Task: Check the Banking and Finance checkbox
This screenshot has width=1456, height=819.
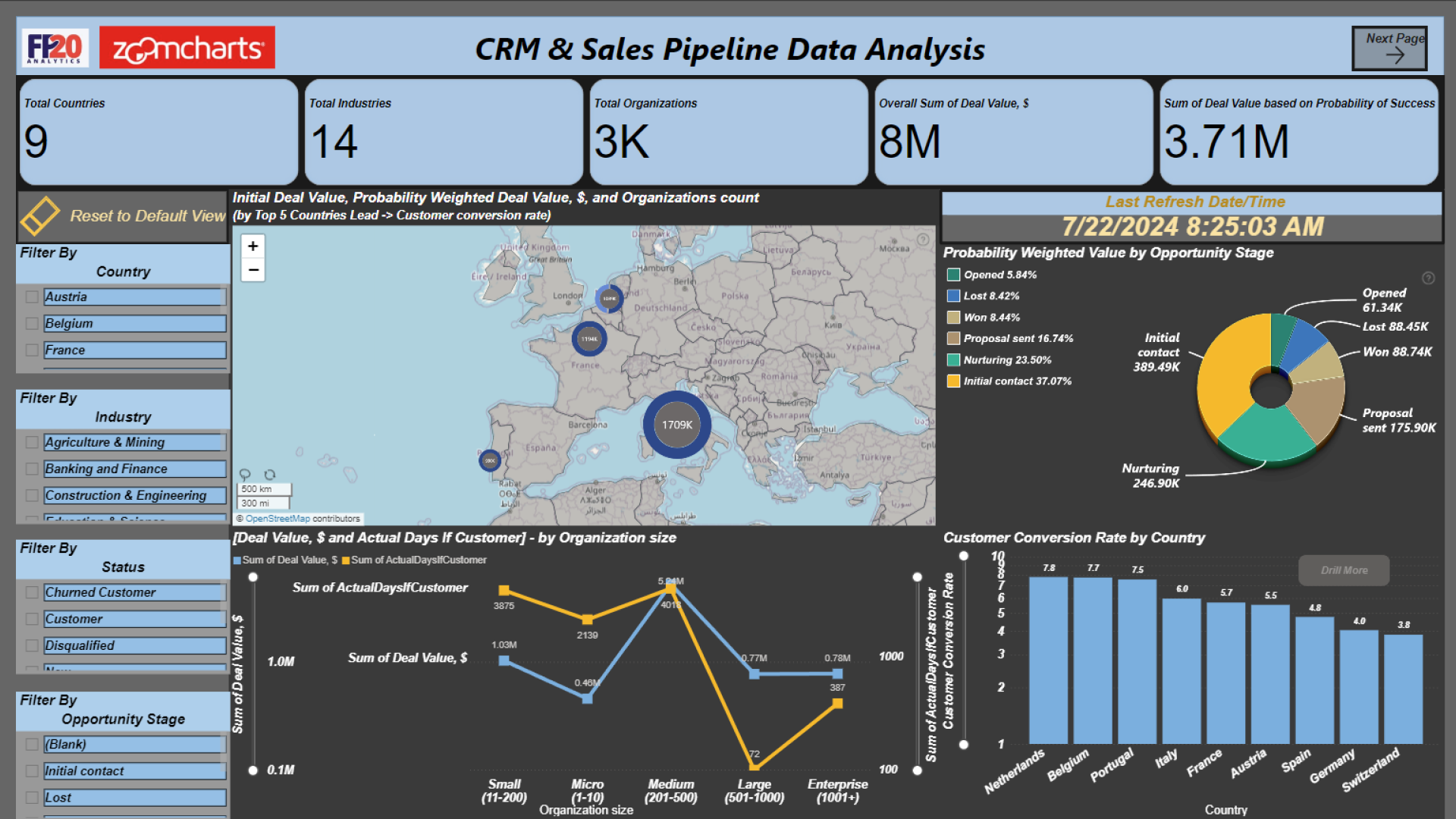Action: (32, 469)
